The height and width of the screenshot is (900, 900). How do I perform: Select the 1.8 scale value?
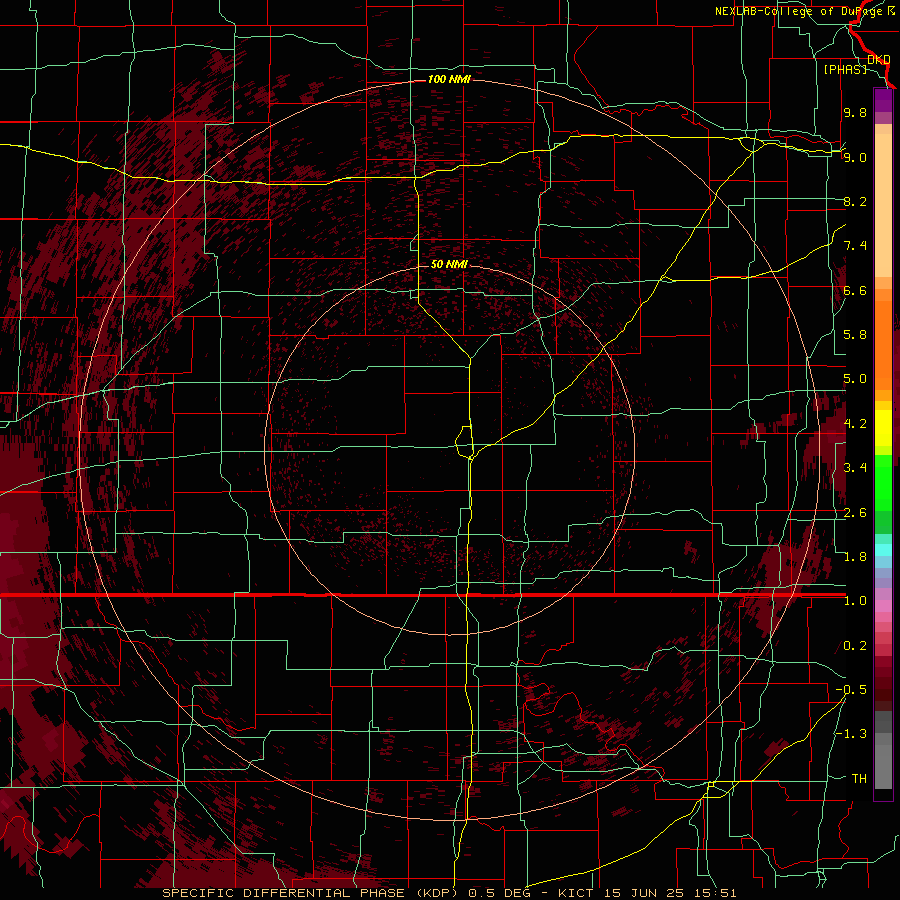point(855,557)
